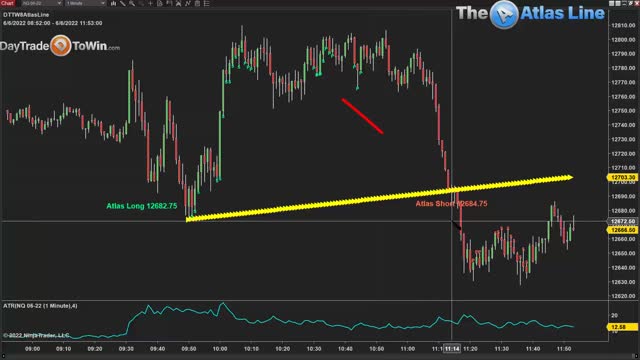Viewport: 640px width, 360px height.
Task: Click the 20 label on ATR axis
Action: click(614, 315)
